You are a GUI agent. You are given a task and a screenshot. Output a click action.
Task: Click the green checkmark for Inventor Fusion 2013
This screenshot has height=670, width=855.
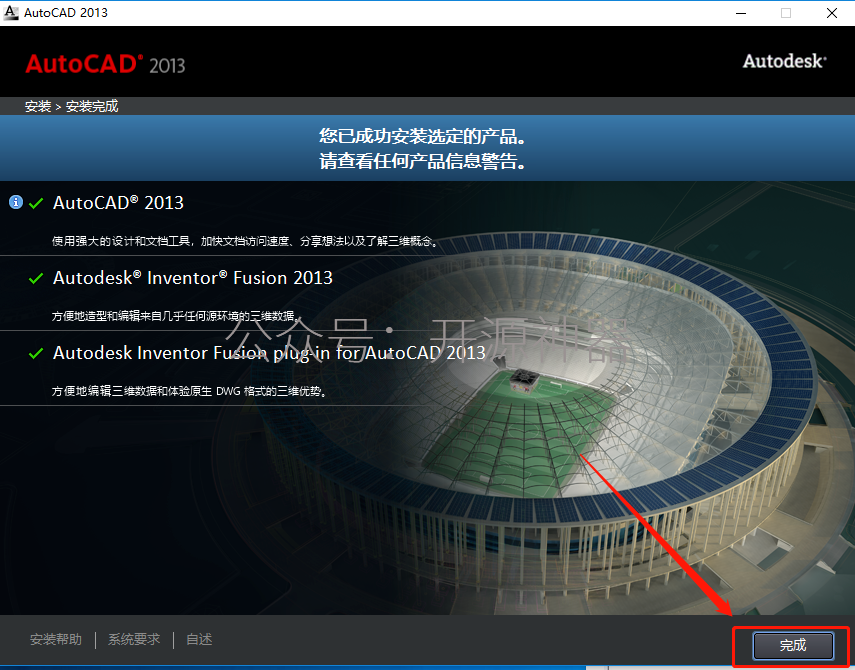coord(36,279)
